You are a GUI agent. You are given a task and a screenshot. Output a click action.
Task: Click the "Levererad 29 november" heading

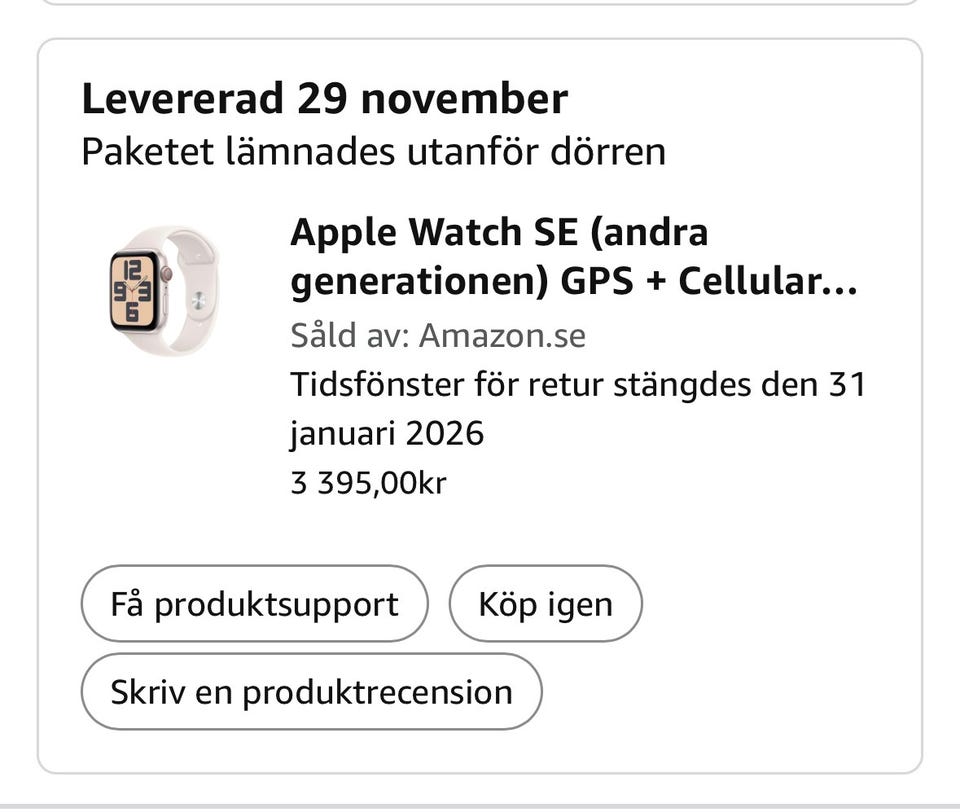pyautogui.click(x=324, y=97)
